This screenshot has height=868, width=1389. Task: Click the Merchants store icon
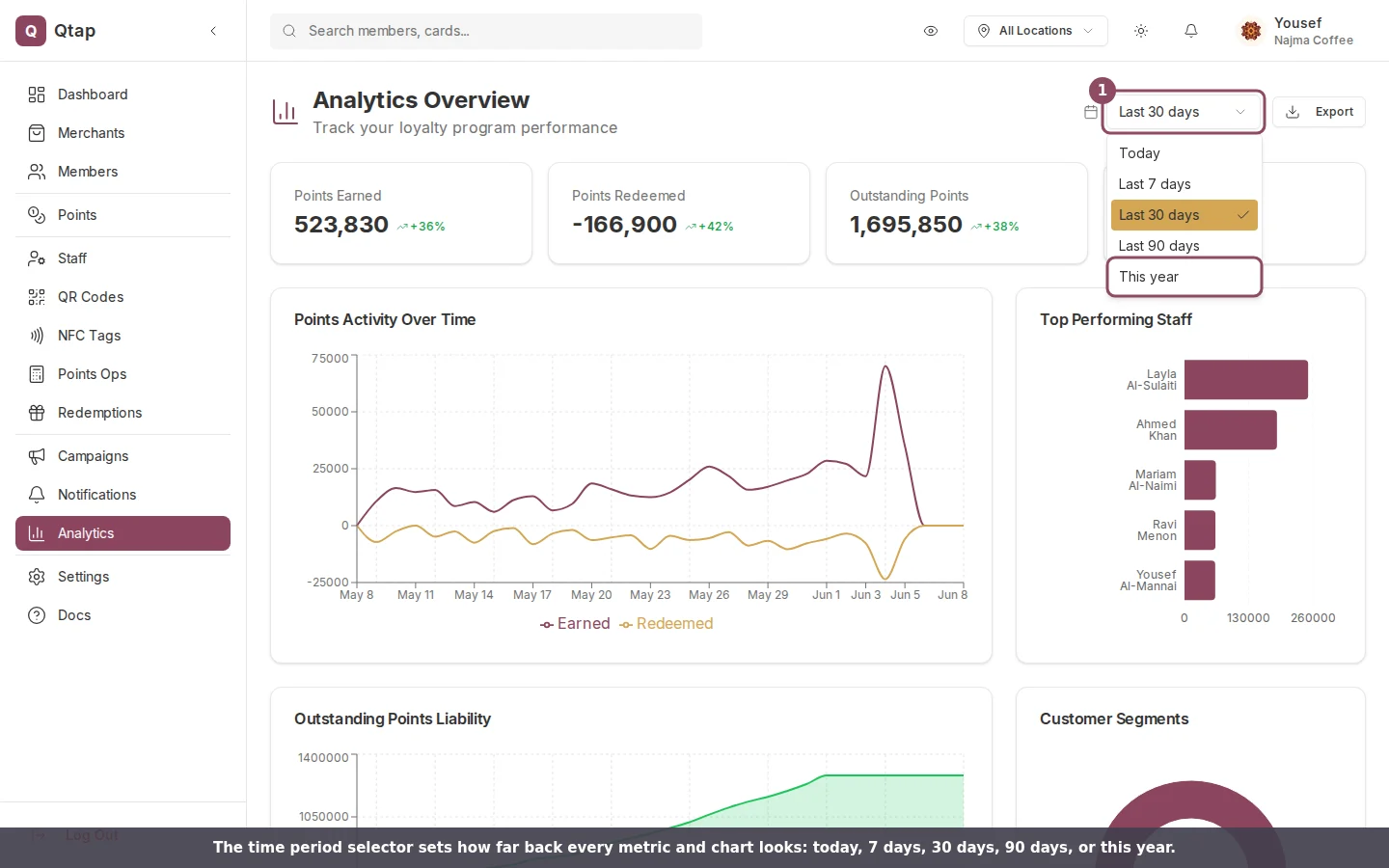37,133
